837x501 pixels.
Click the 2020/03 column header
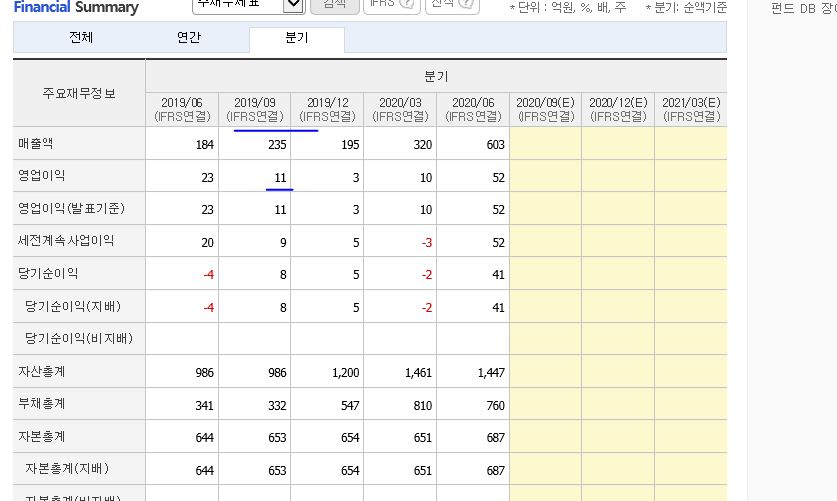[x=400, y=109]
